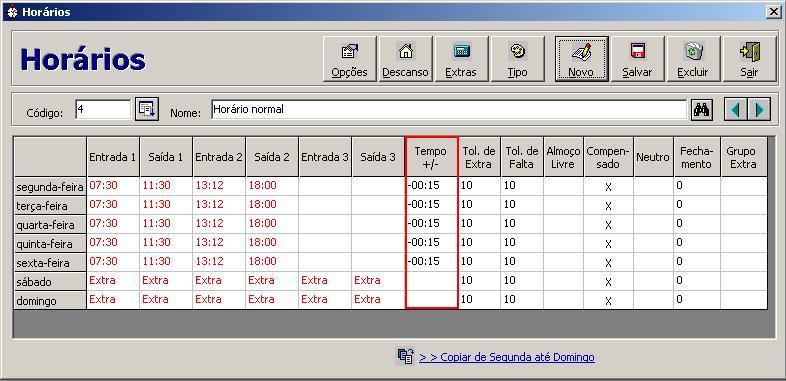Screen dimensions: 786x381
Task: Go to the previous schedule record
Action: tap(736, 109)
